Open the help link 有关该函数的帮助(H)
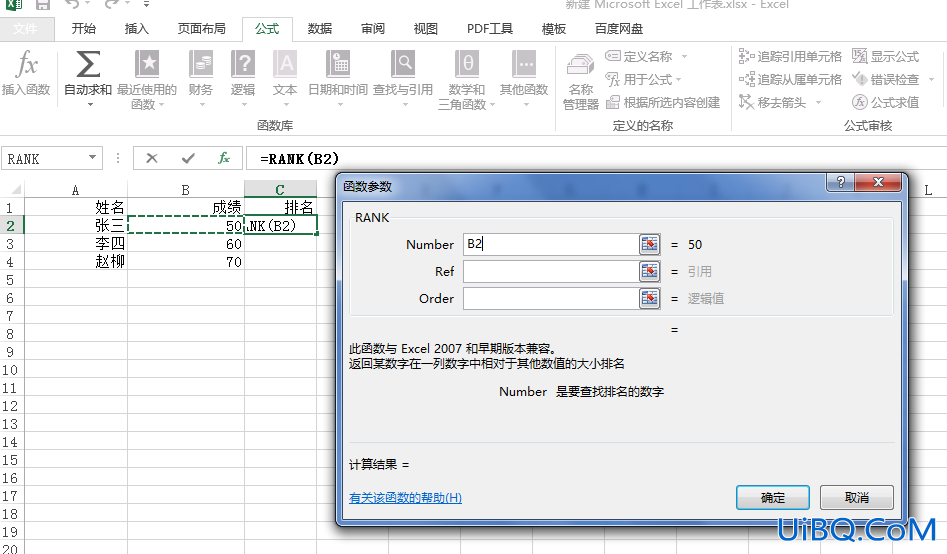The width and height of the screenshot is (947, 554). coord(405,497)
